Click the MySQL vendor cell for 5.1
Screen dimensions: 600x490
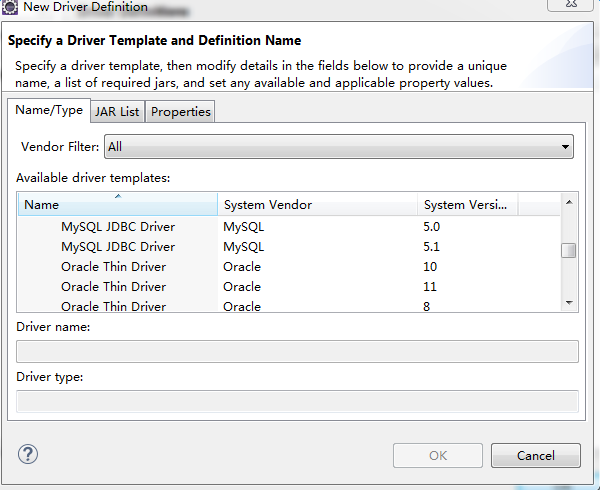pyautogui.click(x=244, y=247)
